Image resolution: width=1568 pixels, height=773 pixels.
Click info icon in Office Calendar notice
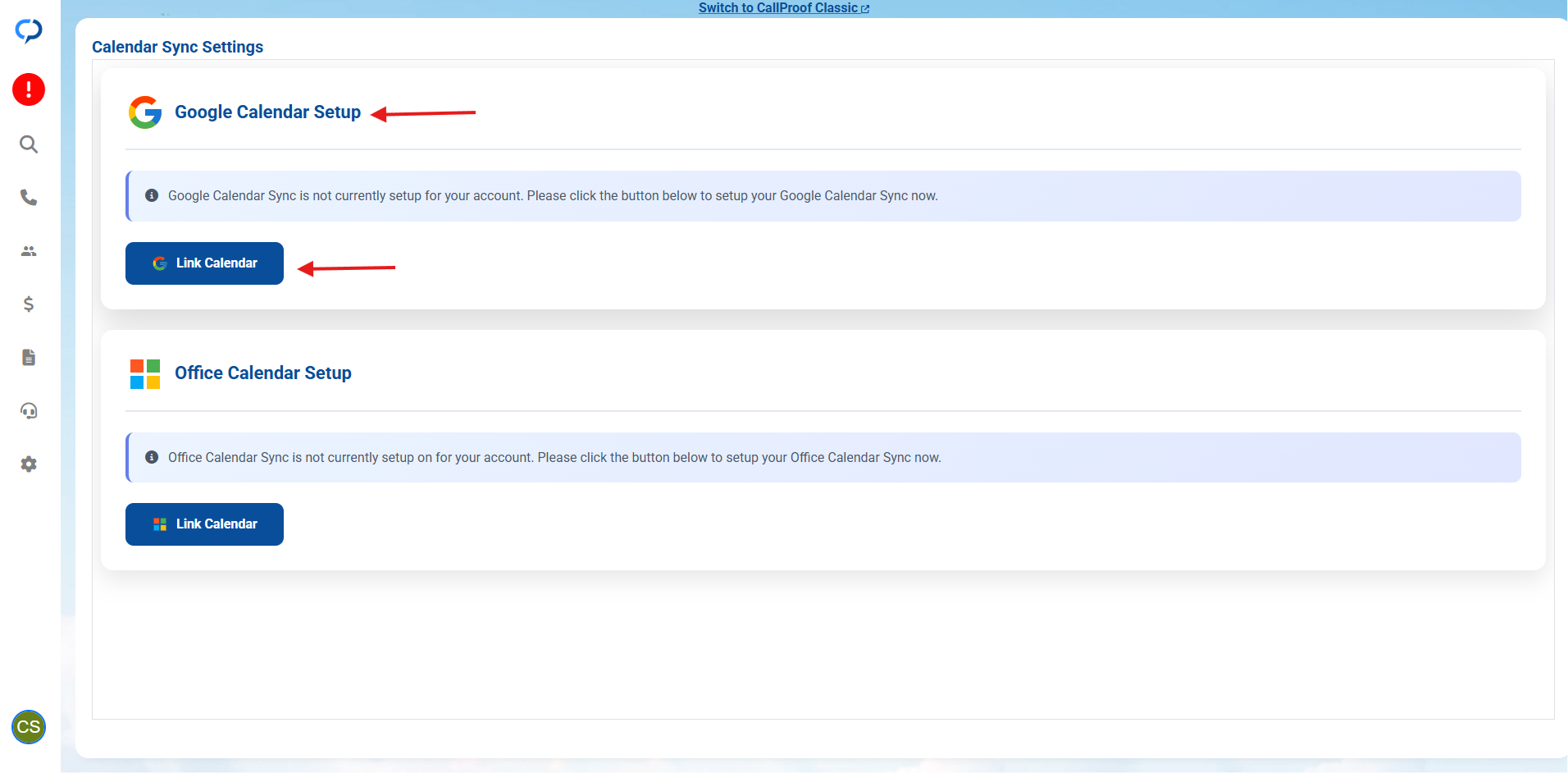click(152, 457)
